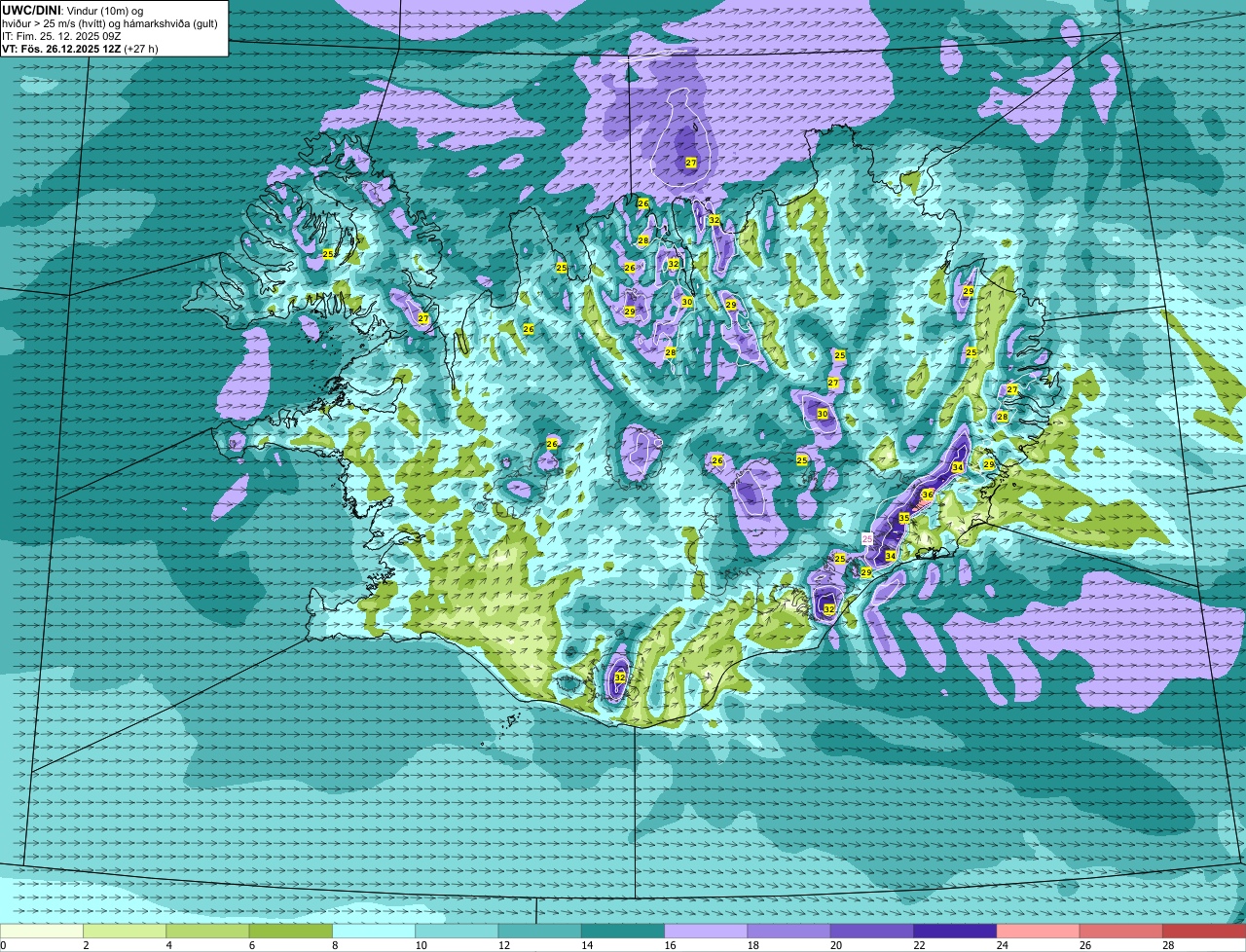Click the yellow gust label '36'
Viewport: 1246px width, 952px height.
[x=927, y=494]
